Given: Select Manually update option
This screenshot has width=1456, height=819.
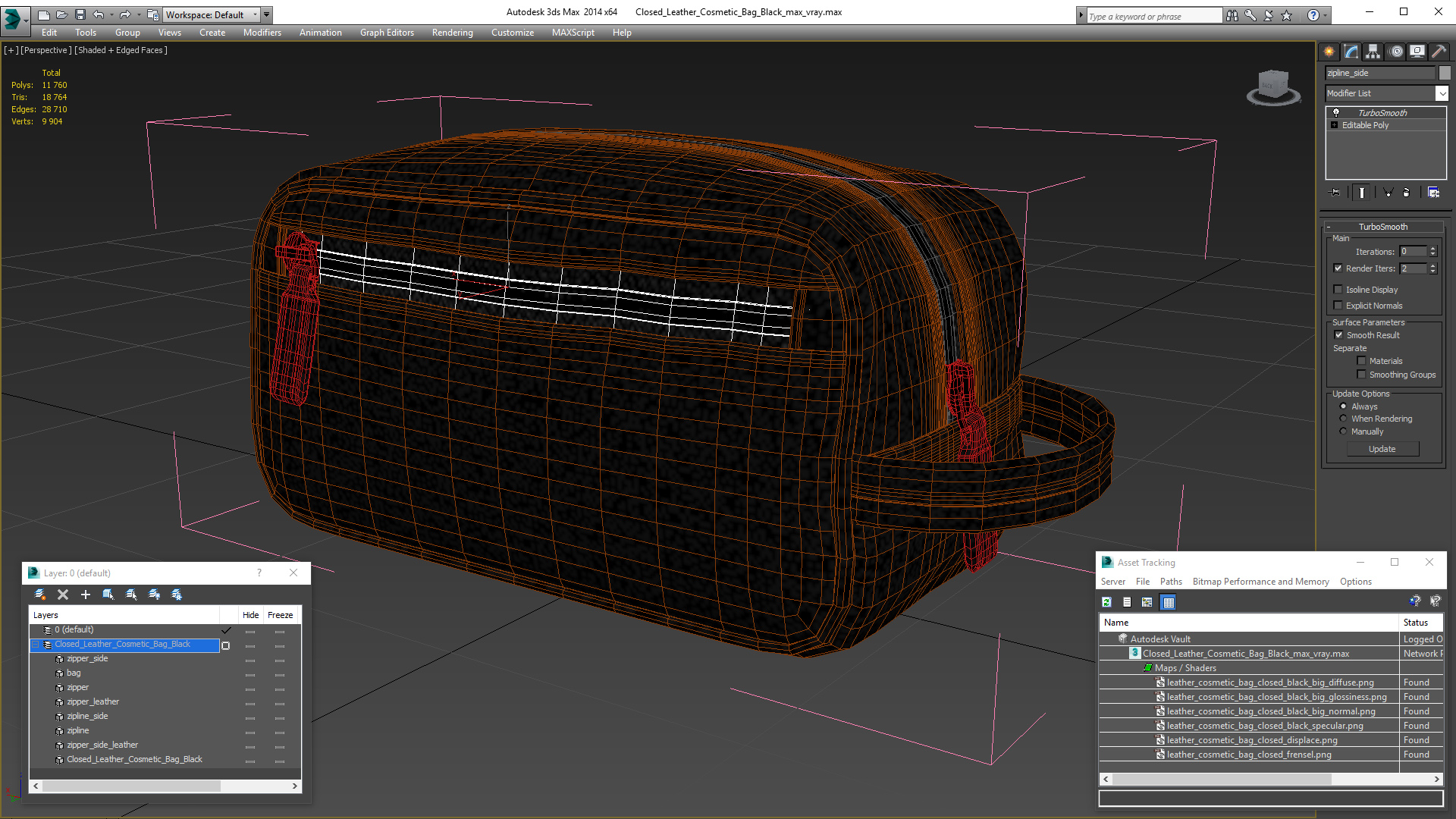Looking at the screenshot, I should [1343, 431].
